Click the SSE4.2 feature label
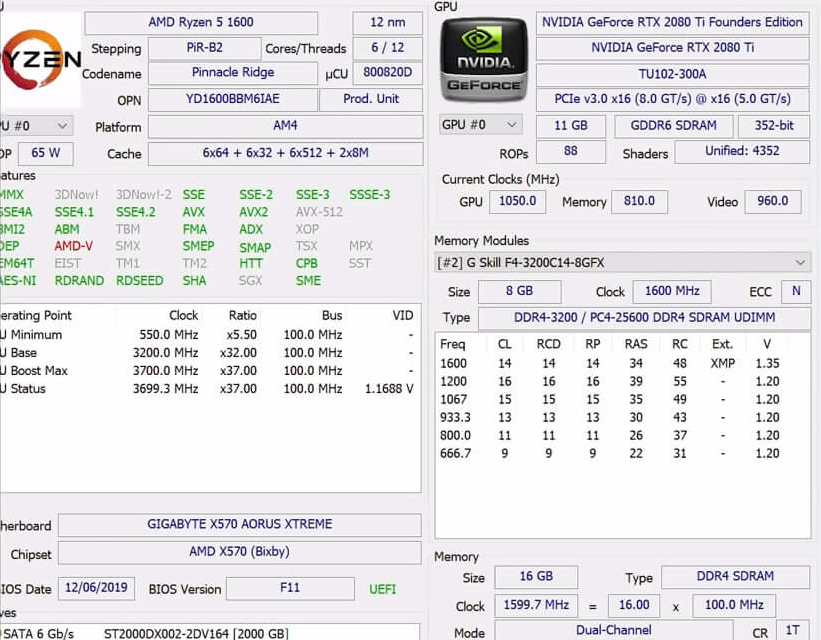 click(136, 212)
